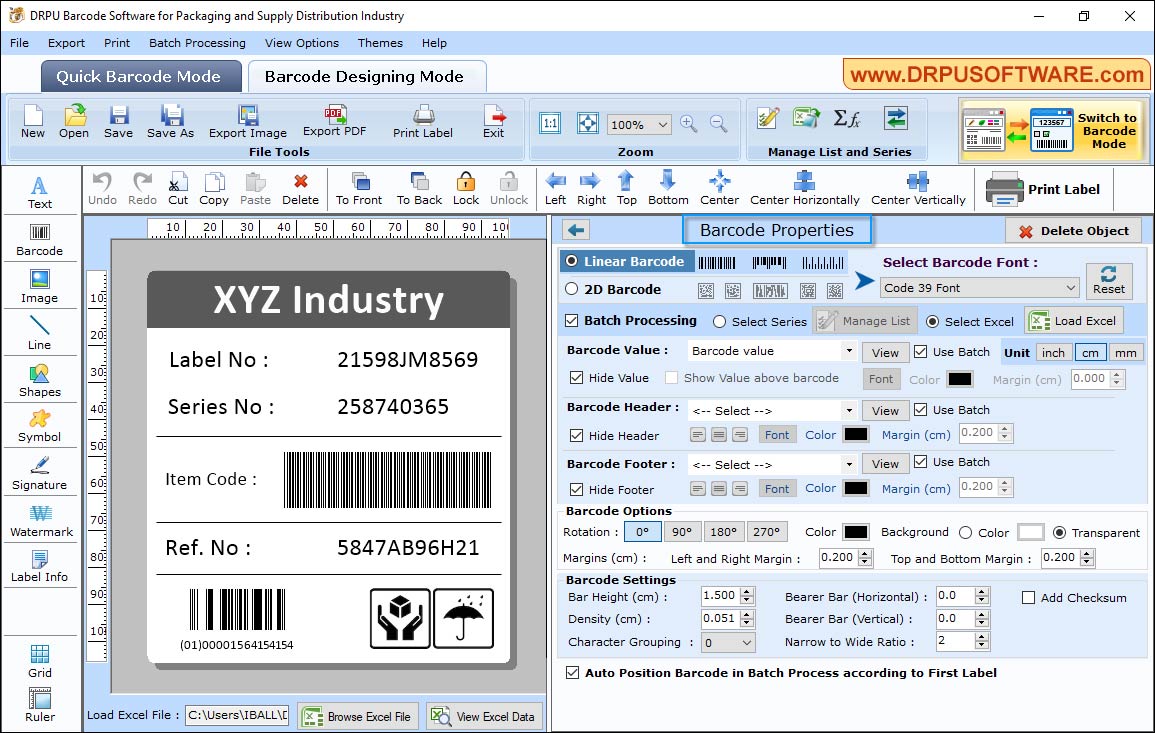Screen dimensions: 1155x733
Task: Switch to Quick Barcode Mode tab
Action: [140, 76]
